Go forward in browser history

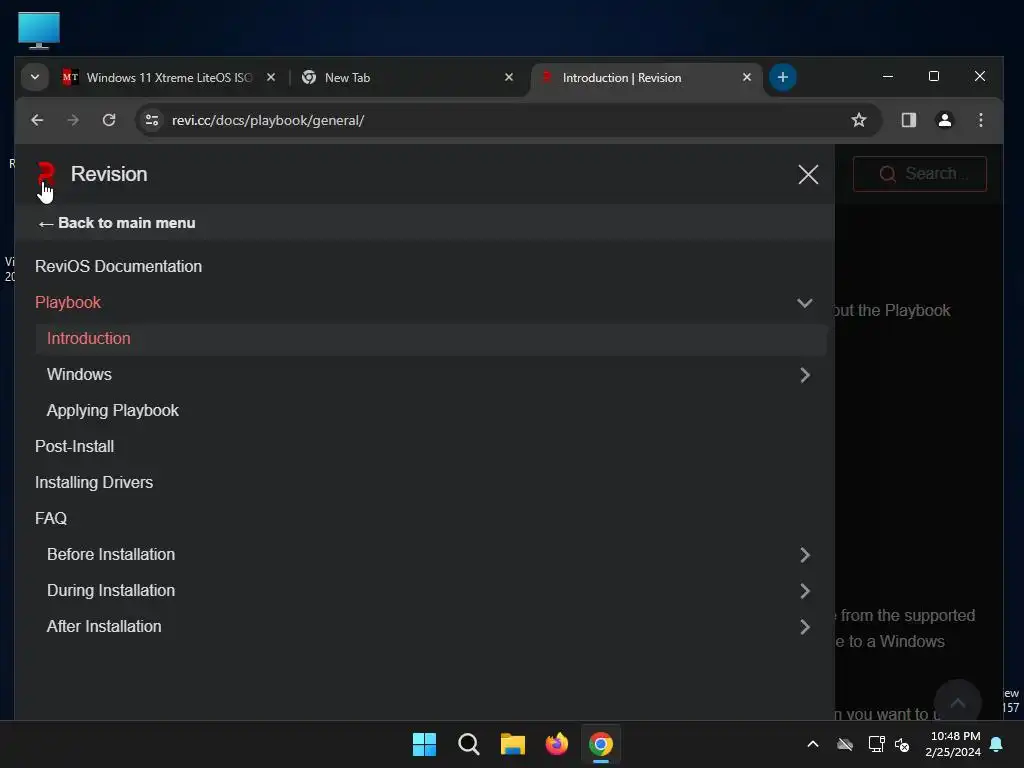pos(73,120)
